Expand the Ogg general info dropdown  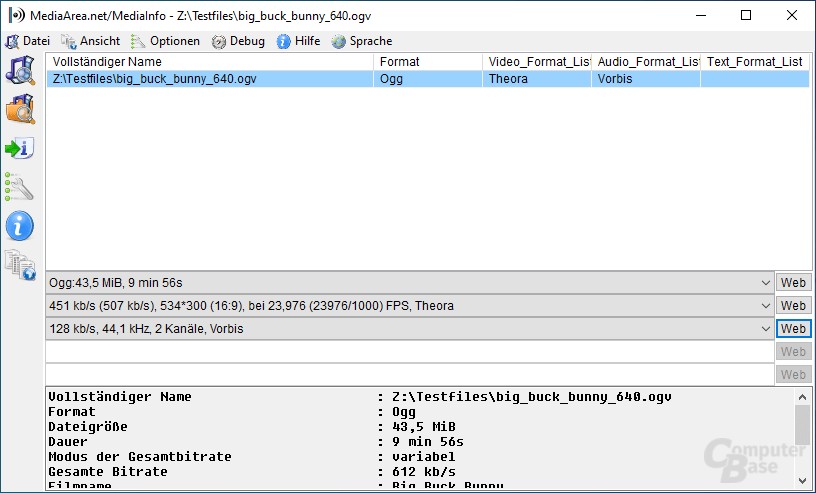766,283
